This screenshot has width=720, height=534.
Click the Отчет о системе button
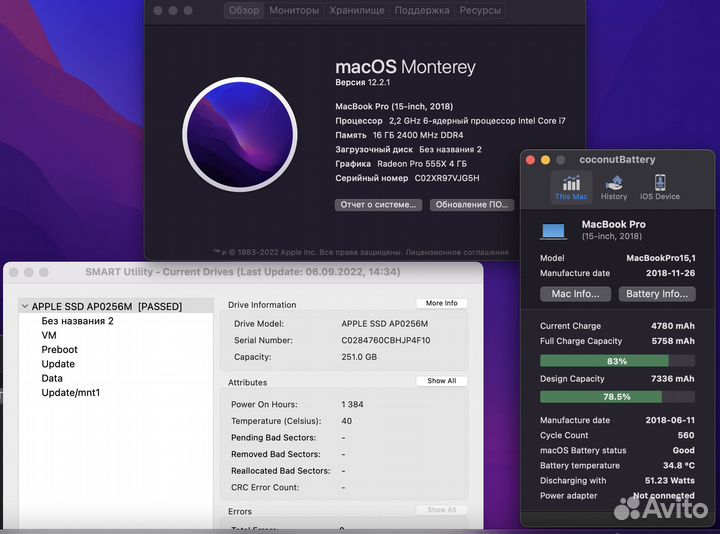tap(378, 205)
